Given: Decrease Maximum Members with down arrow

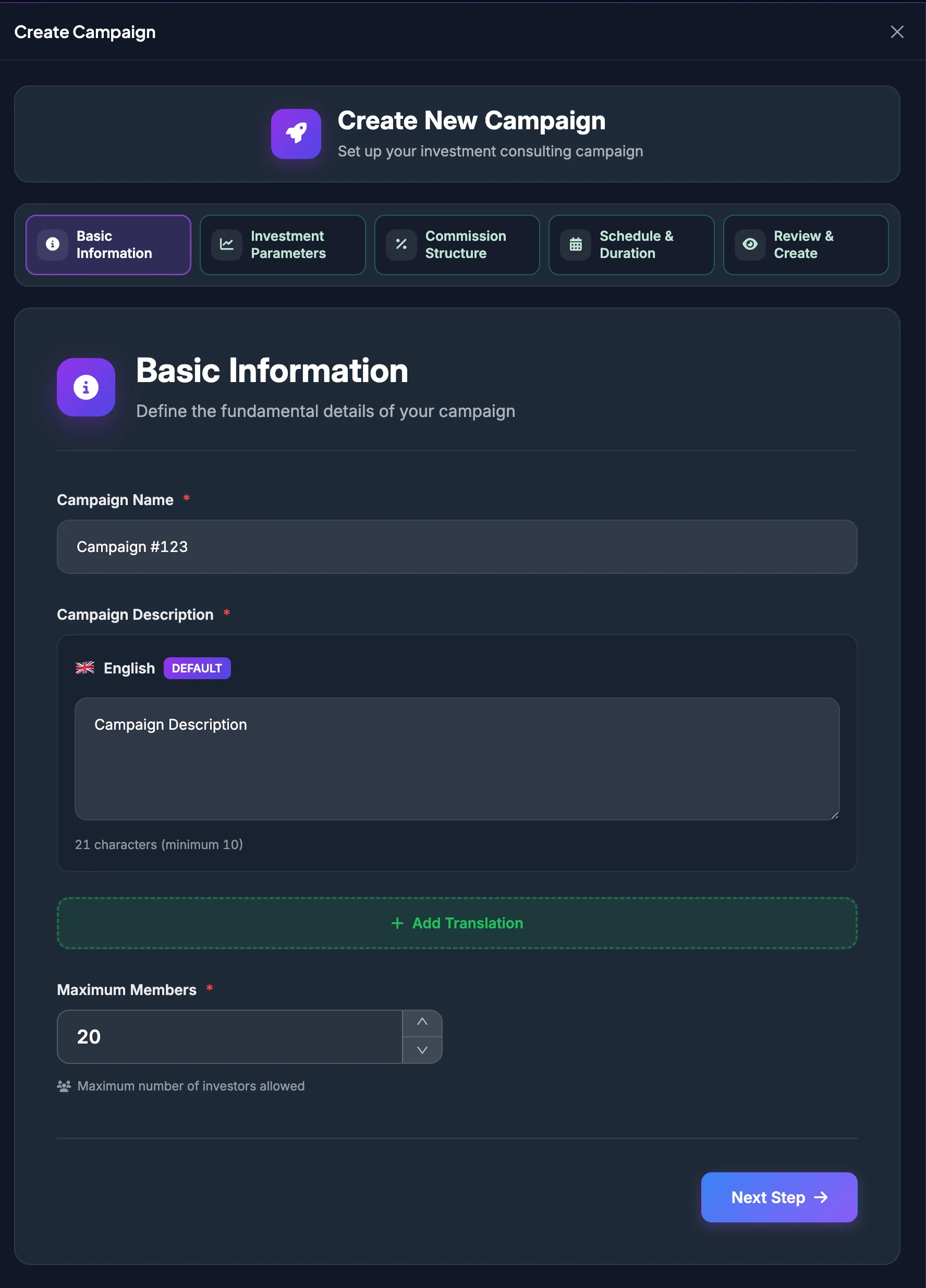Looking at the screenshot, I should click(422, 1050).
